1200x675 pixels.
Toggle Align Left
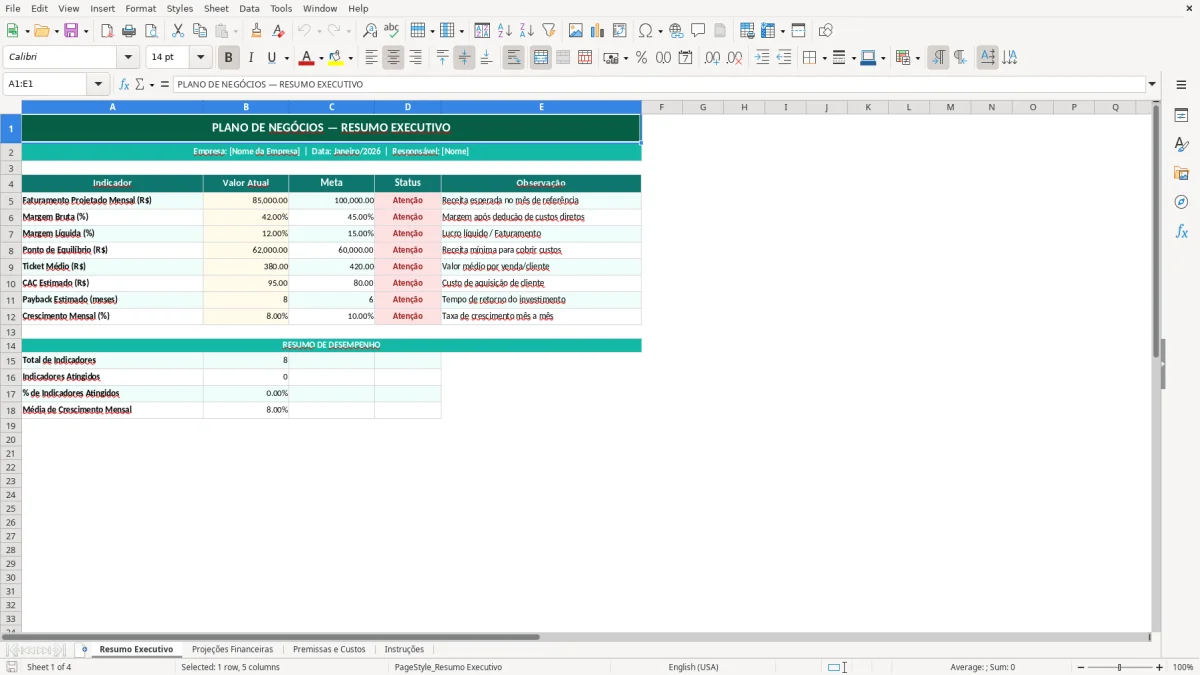tap(371, 58)
